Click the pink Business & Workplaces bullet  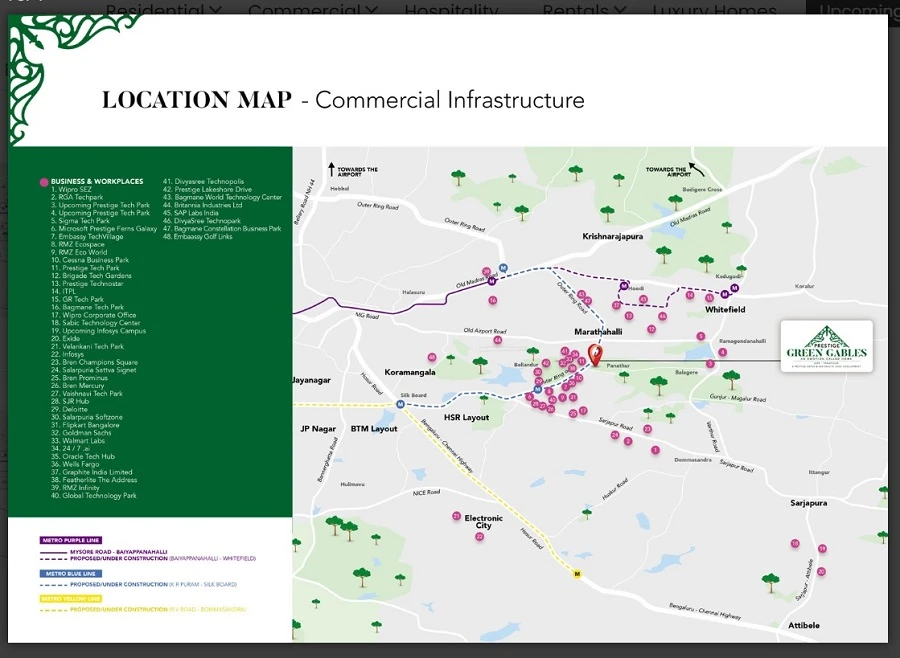[x=43, y=182]
